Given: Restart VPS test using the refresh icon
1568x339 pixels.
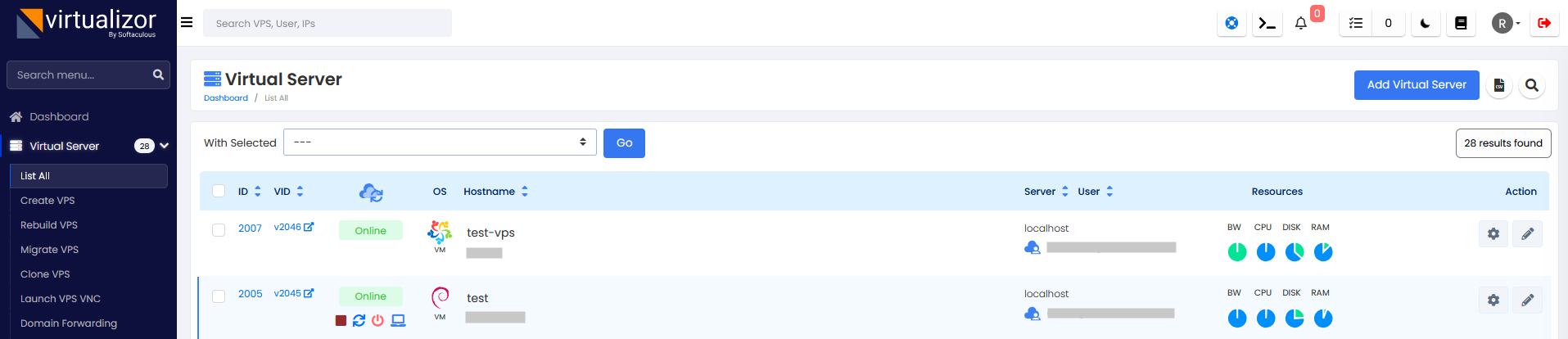Looking at the screenshot, I should click(x=359, y=320).
